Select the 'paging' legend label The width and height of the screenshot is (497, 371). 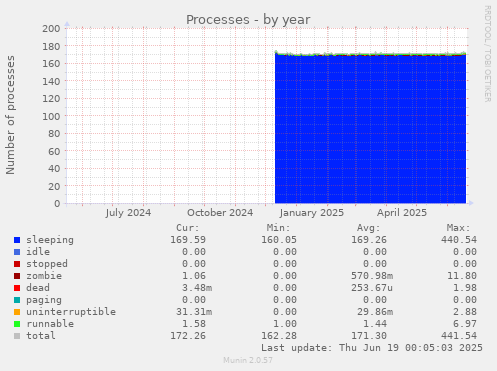pyautogui.click(x=44, y=300)
